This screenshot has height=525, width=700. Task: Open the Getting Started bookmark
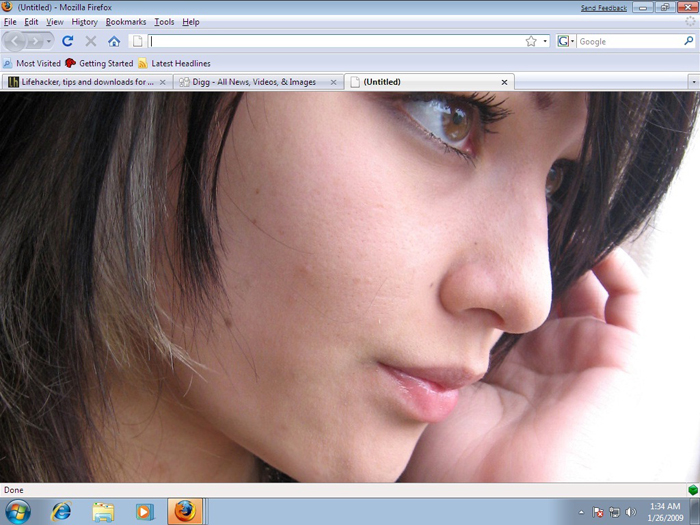coord(99,63)
